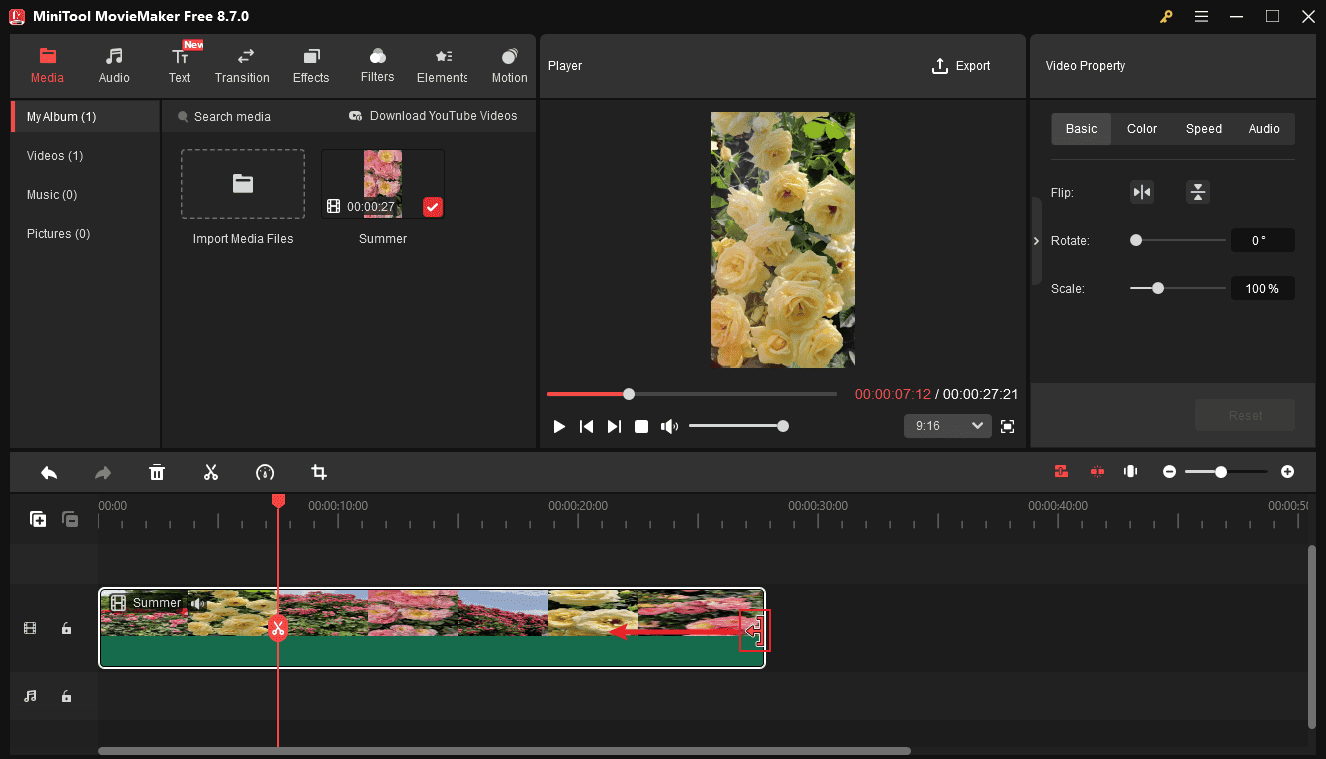
Task: Switch to Speed property tab
Action: pos(1204,129)
